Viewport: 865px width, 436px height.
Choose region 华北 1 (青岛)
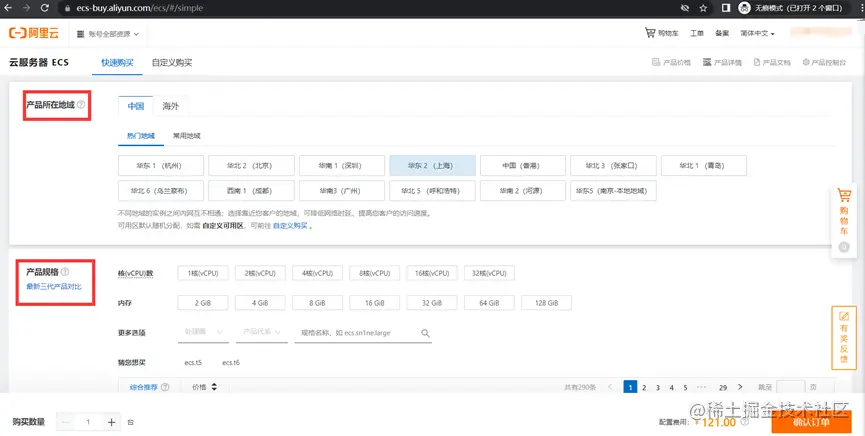(x=703, y=165)
